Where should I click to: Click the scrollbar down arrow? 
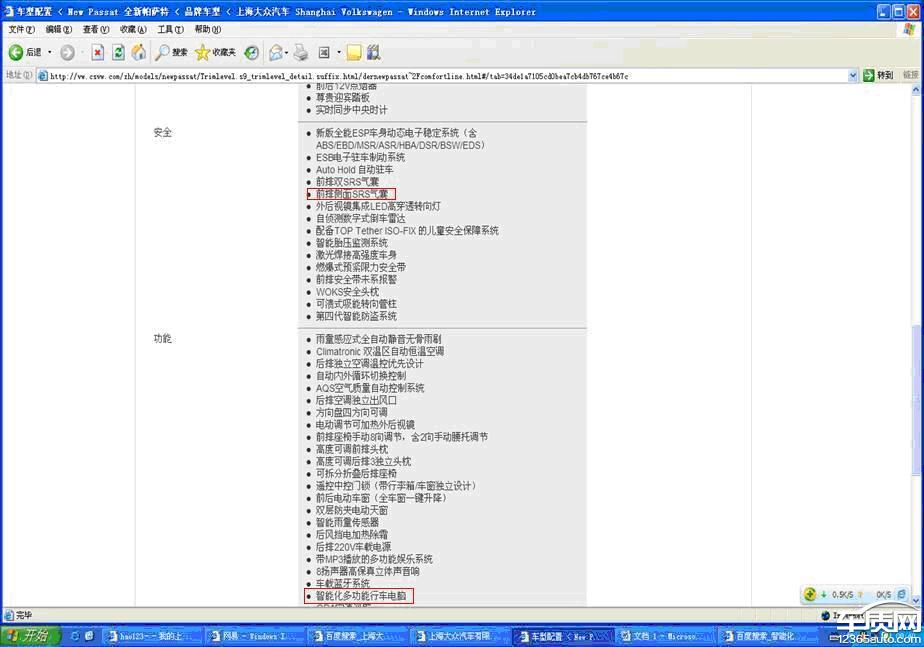pyautogui.click(x=916, y=600)
